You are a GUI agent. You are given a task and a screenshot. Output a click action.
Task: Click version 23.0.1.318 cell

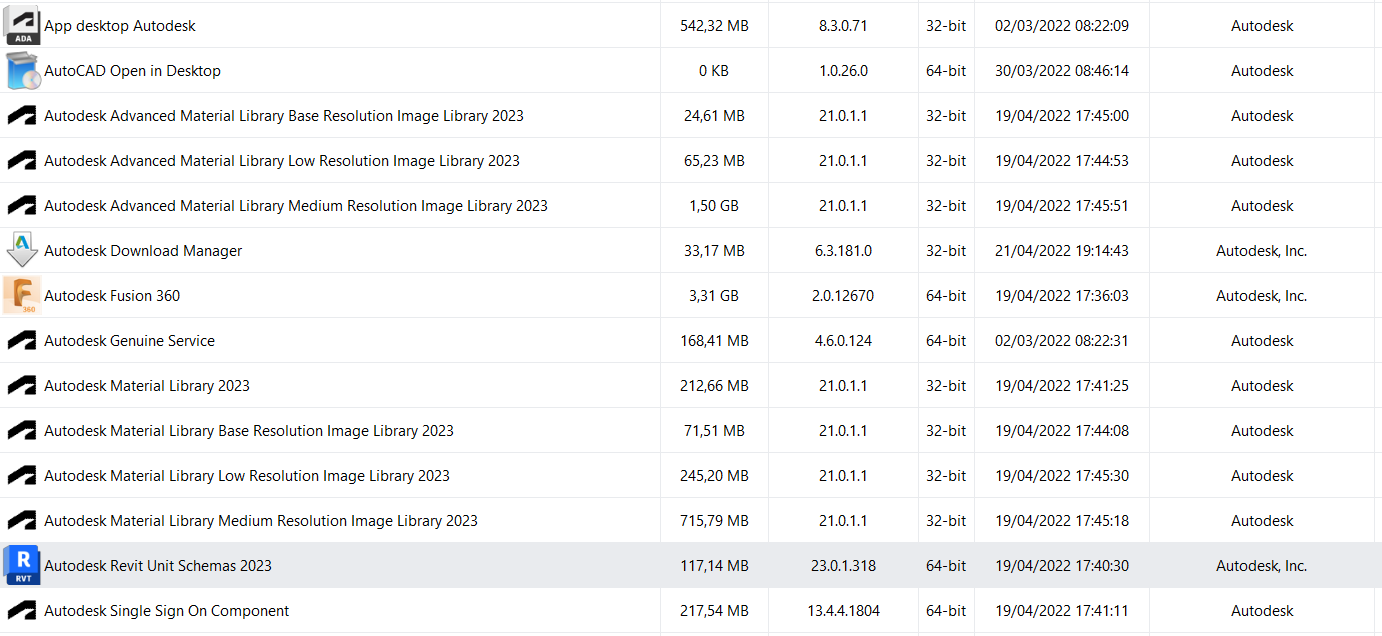pyautogui.click(x=843, y=566)
